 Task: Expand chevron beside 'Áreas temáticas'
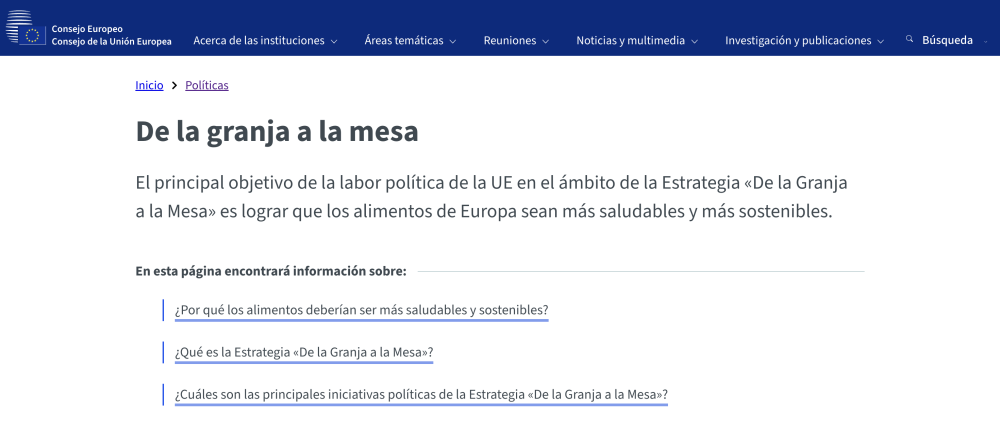pyautogui.click(x=453, y=42)
